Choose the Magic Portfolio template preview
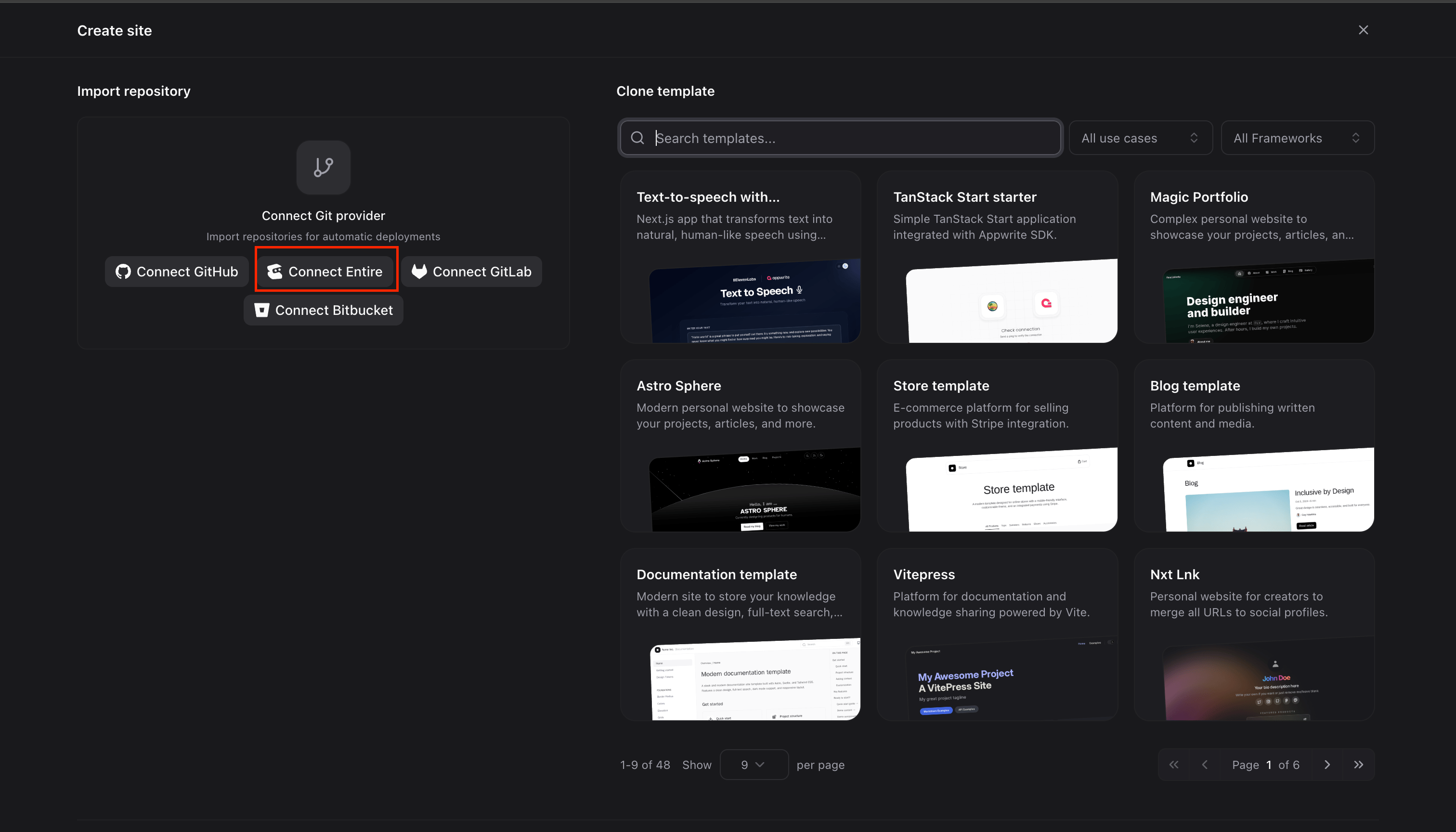The height and width of the screenshot is (832, 1456). (1269, 301)
